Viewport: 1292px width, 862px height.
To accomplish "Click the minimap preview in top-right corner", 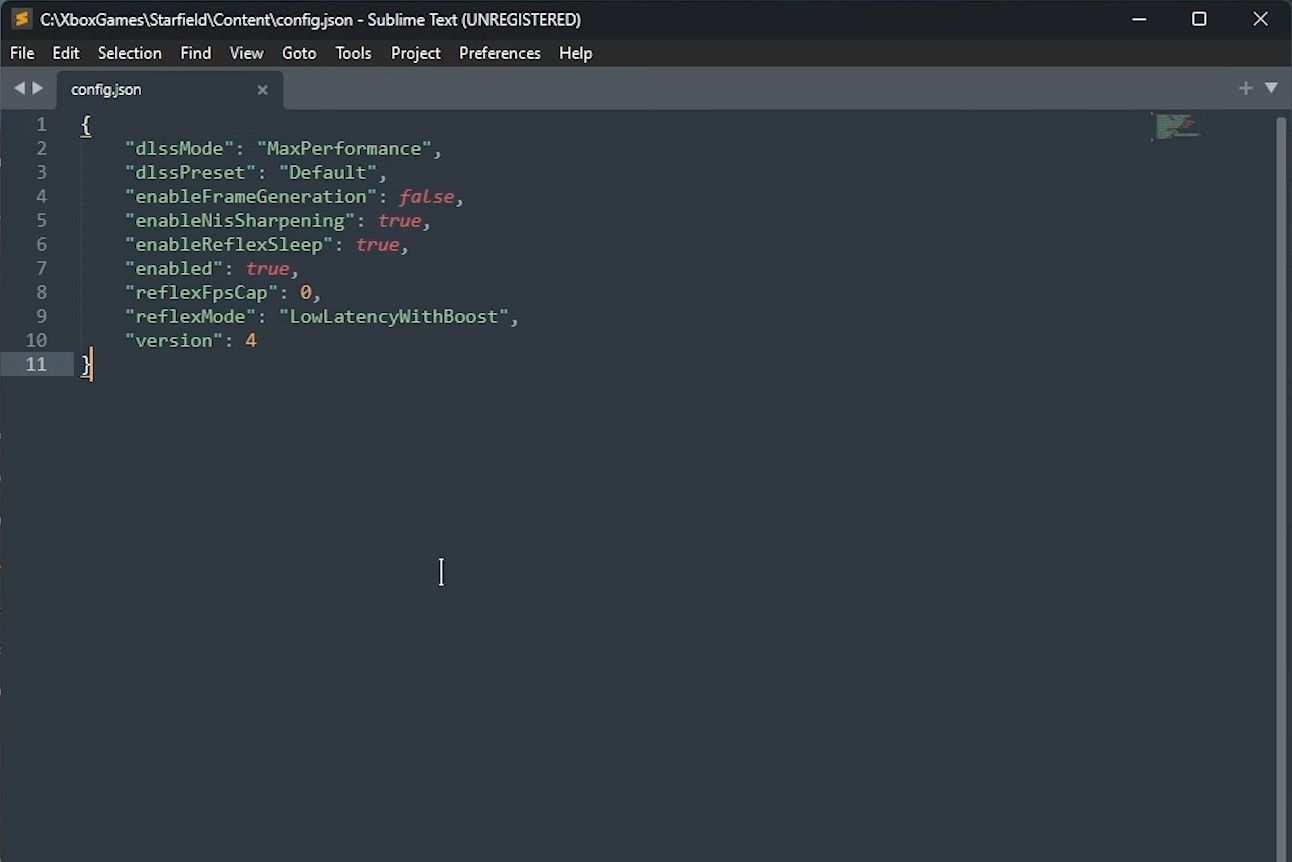I will (x=1177, y=125).
